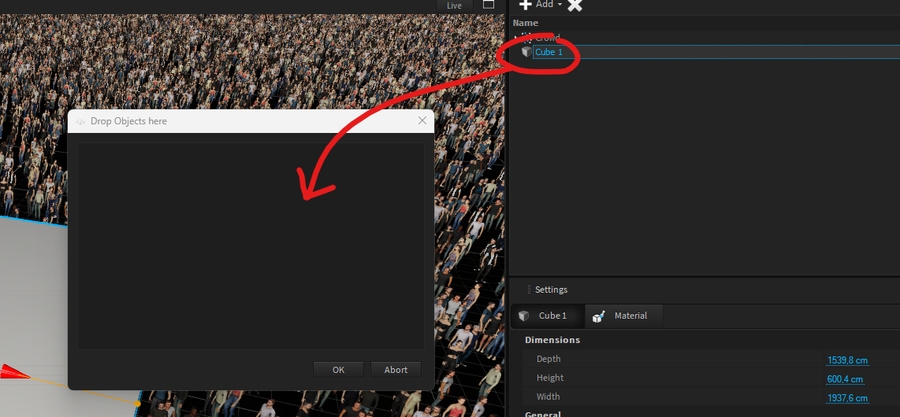Click the Height value 600,4 cm
The image size is (900, 417).
tap(845, 379)
